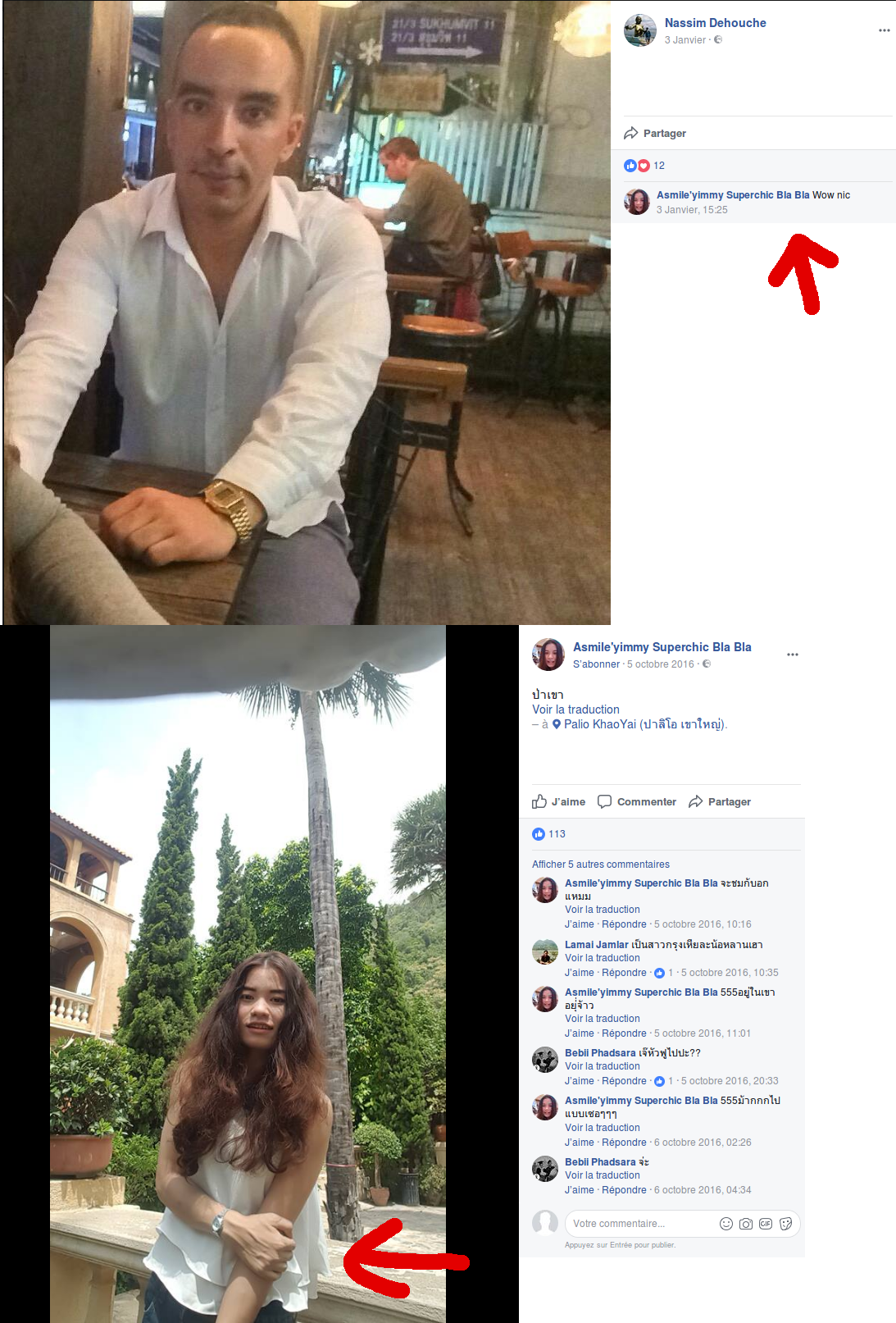Attach a photo via camera icon
The height and width of the screenshot is (1323, 896).
pos(746,1224)
